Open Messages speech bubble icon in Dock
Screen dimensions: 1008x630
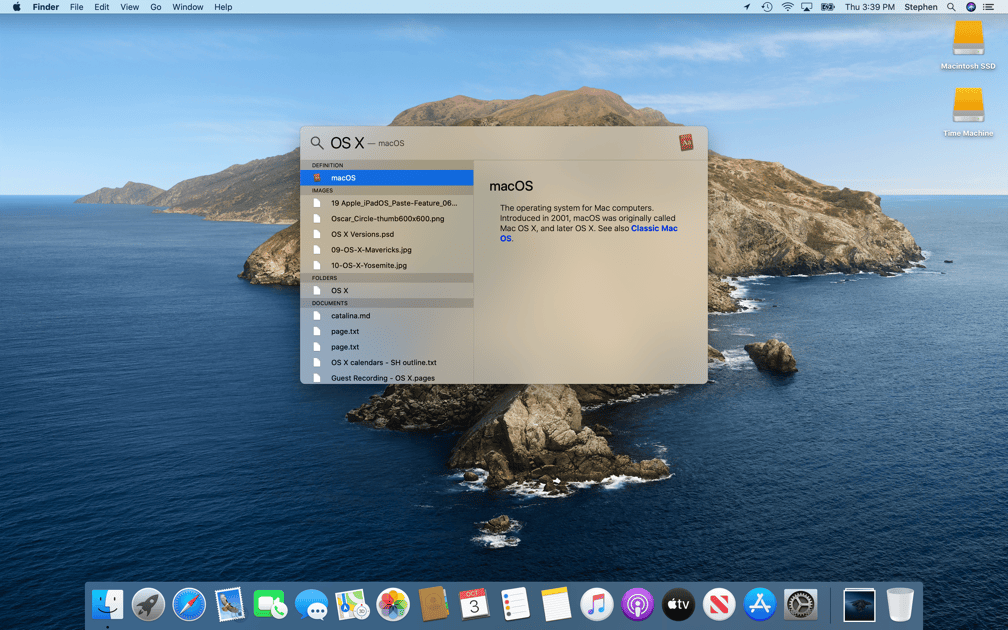tap(311, 604)
